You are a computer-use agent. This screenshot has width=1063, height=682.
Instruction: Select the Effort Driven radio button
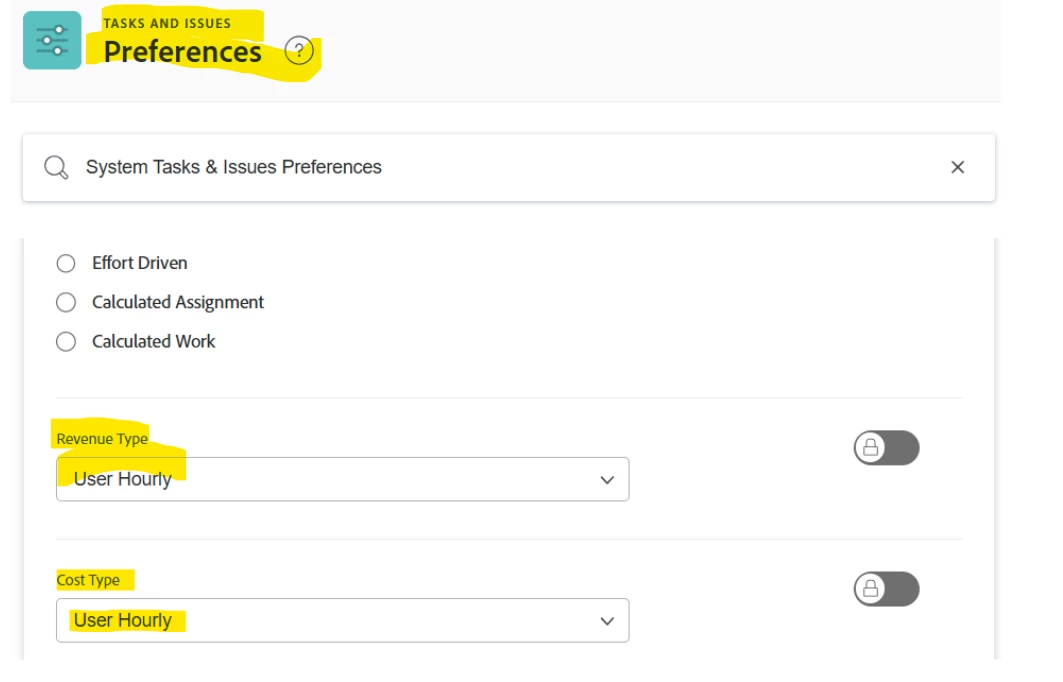coord(66,264)
